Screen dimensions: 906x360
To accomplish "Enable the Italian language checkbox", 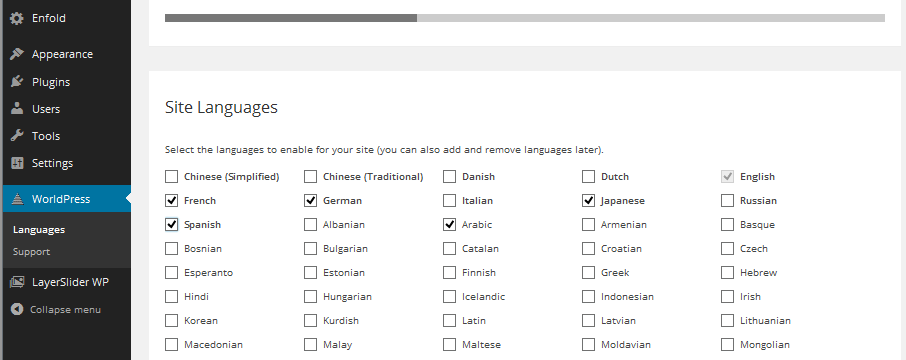I will click(x=449, y=201).
